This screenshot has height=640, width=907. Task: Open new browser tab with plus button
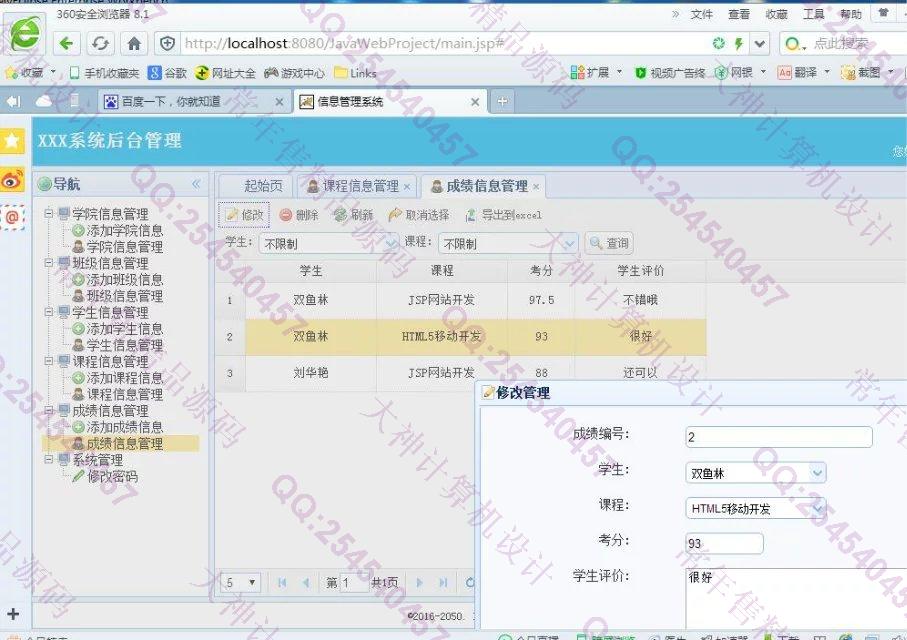click(x=502, y=101)
